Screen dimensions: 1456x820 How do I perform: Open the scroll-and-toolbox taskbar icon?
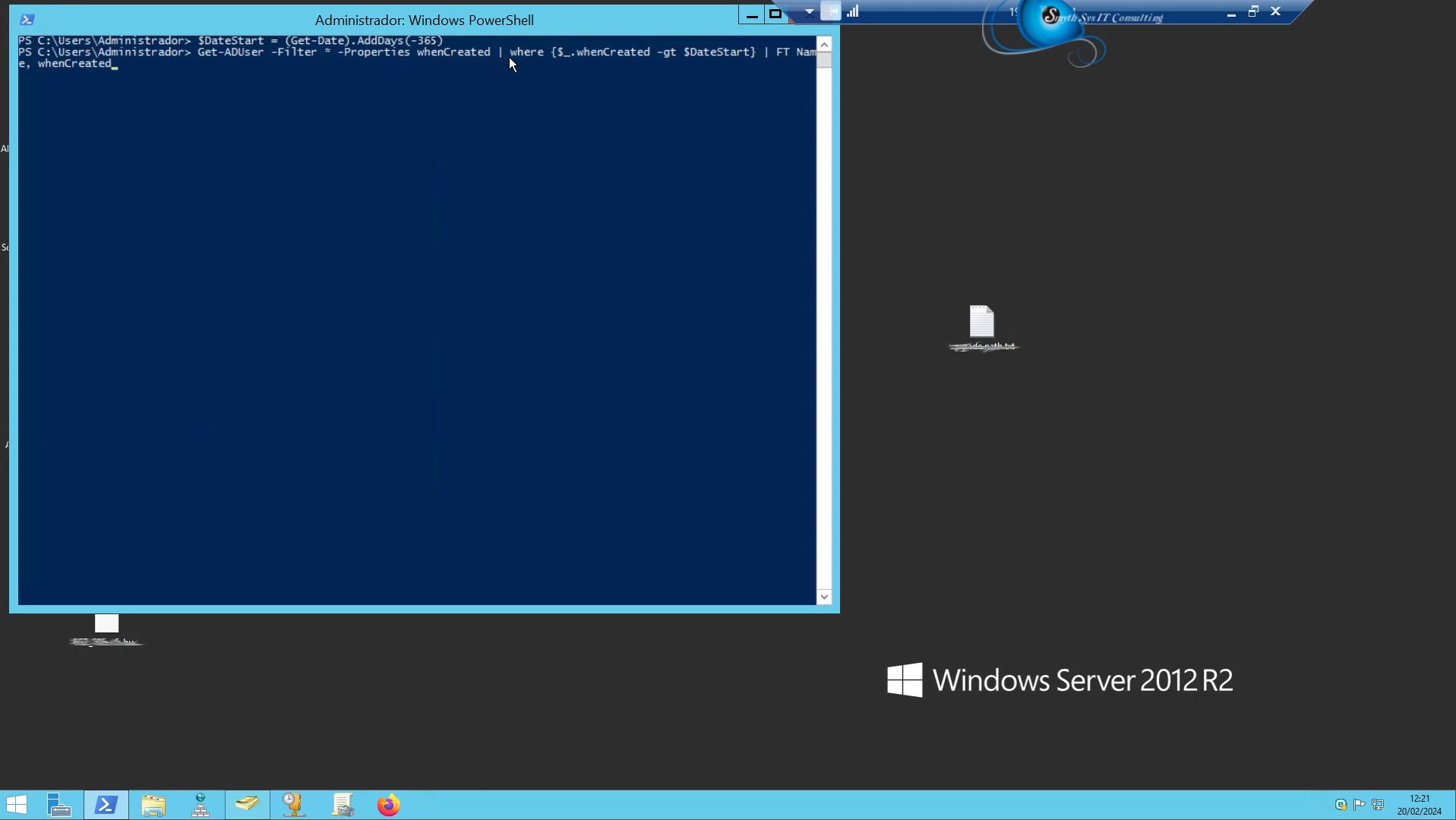(x=342, y=805)
